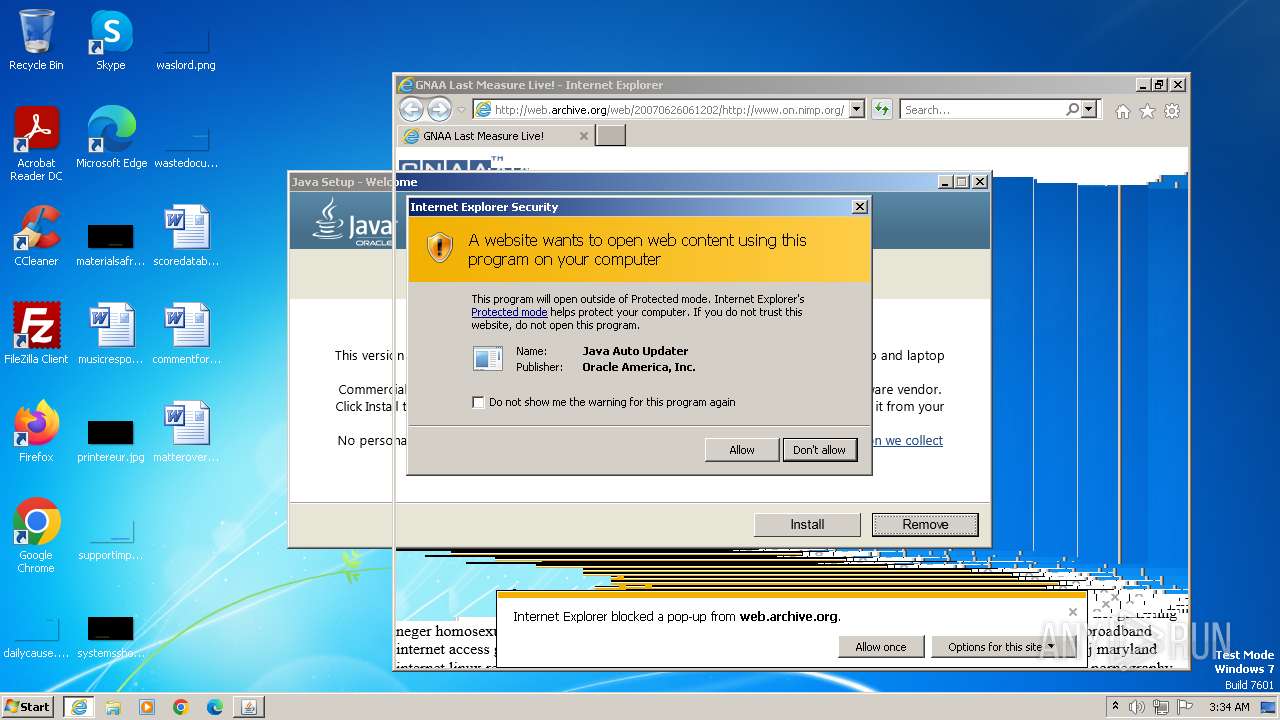The width and height of the screenshot is (1280, 720).
Task: Open the scoredatab... Word document
Action: [185, 236]
